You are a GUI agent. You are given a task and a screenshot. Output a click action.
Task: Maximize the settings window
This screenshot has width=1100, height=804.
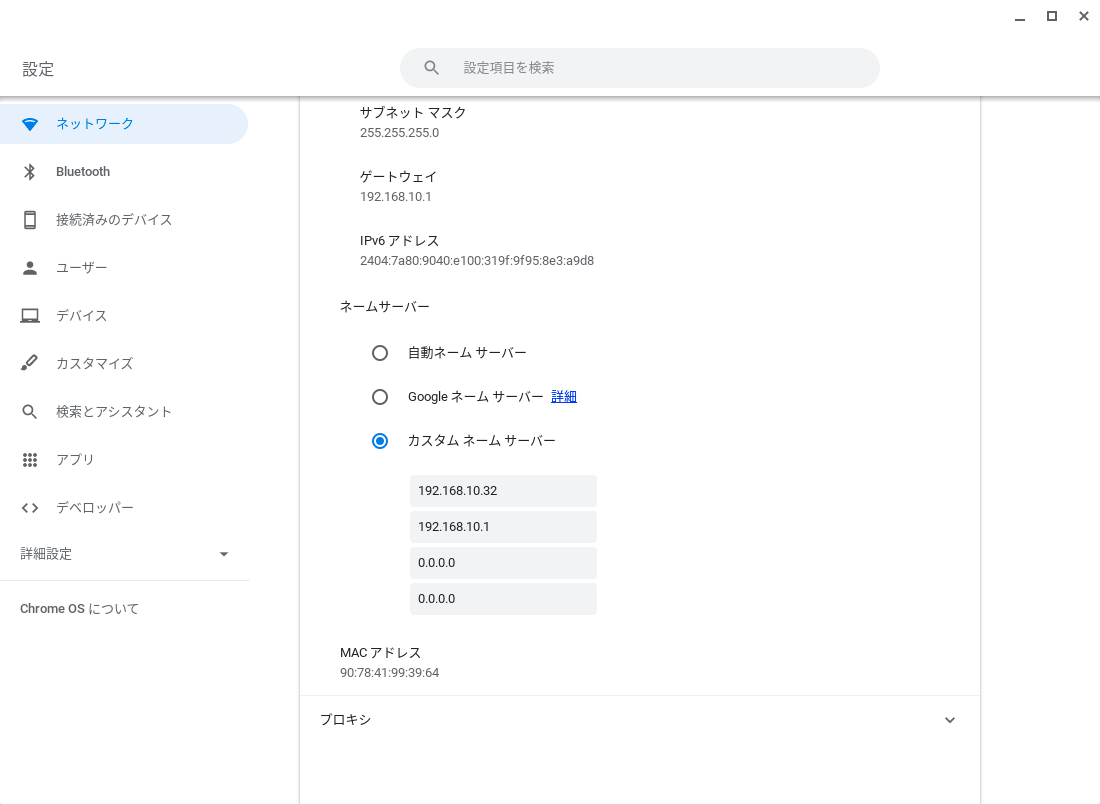click(x=1052, y=16)
